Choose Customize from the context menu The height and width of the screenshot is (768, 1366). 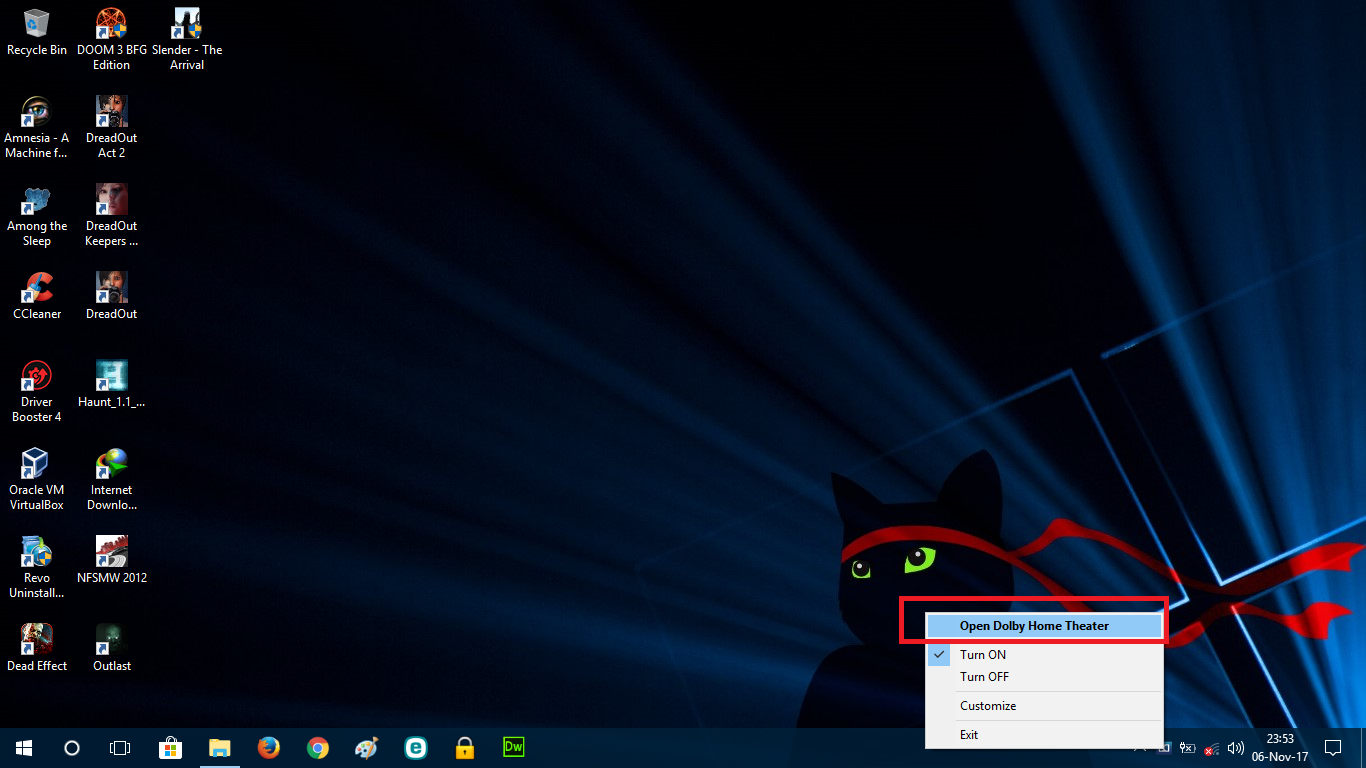coord(1044,706)
